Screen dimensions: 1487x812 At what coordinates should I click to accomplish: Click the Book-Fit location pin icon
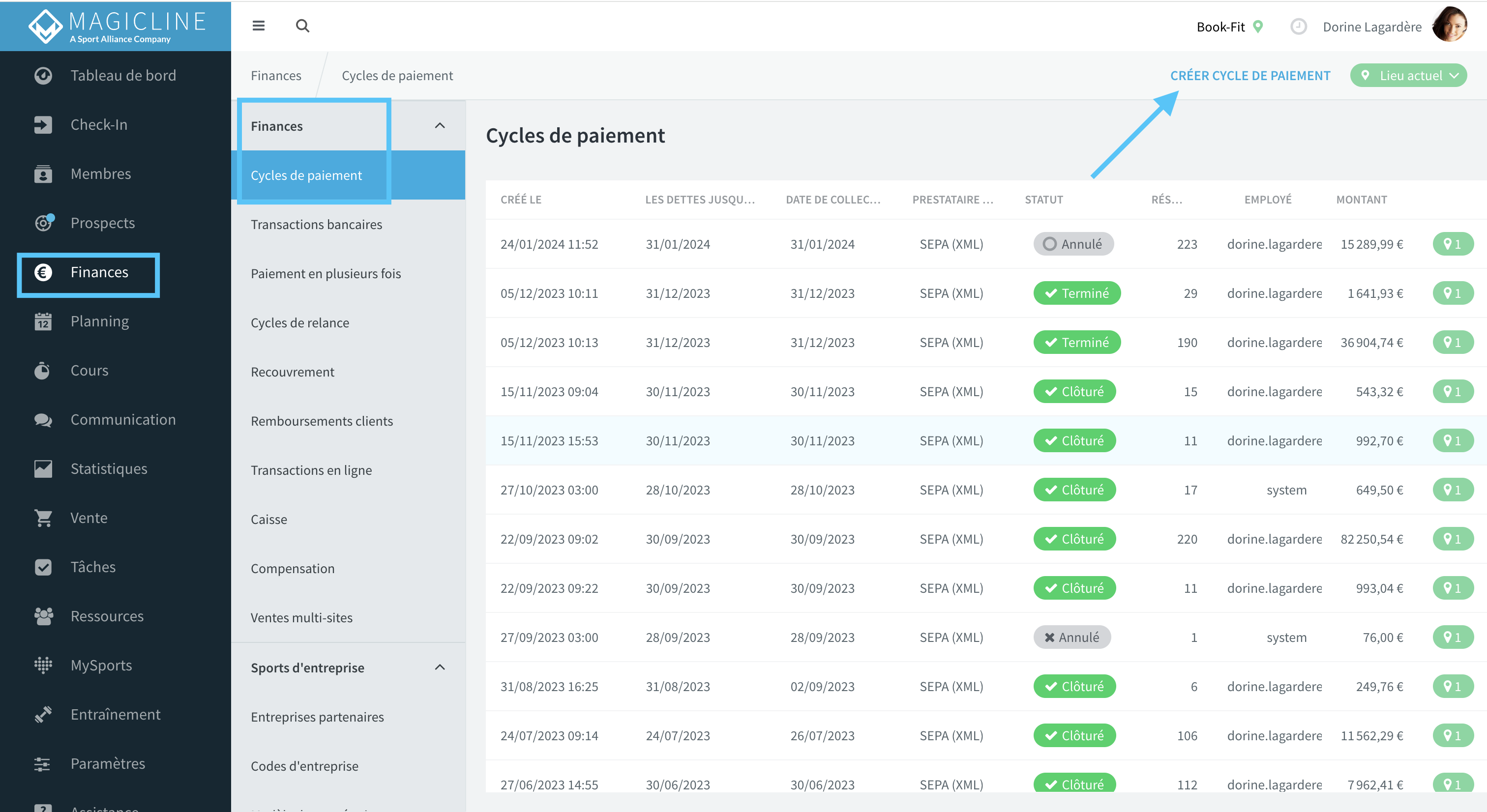1258,27
